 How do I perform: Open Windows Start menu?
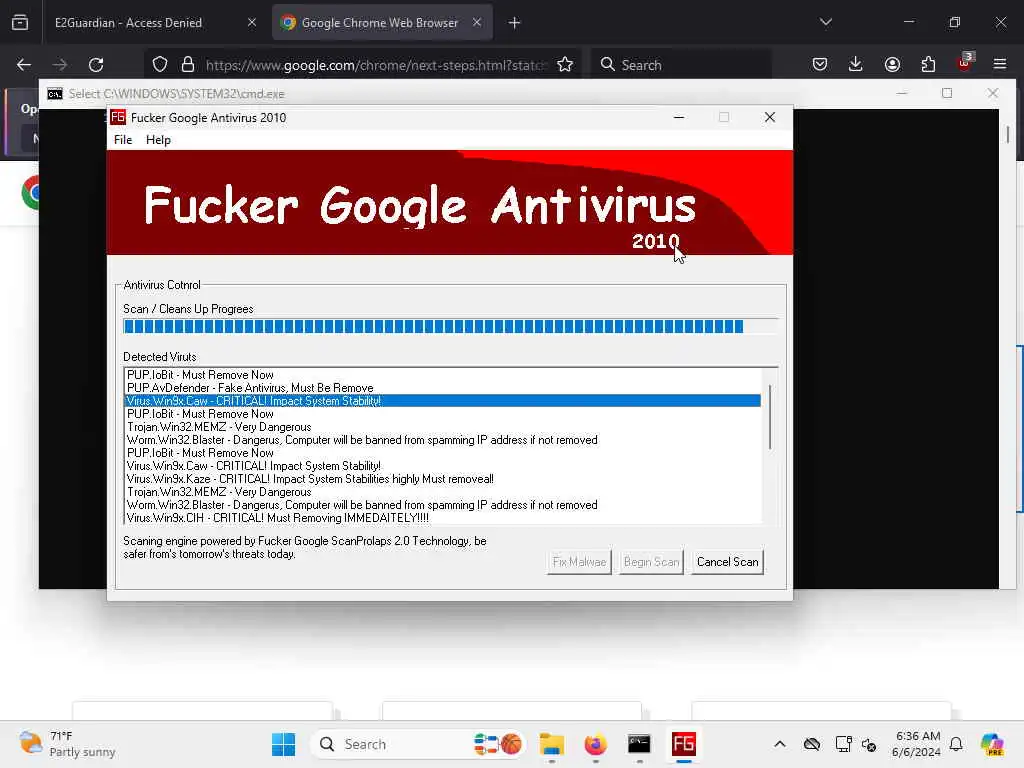coord(283,744)
